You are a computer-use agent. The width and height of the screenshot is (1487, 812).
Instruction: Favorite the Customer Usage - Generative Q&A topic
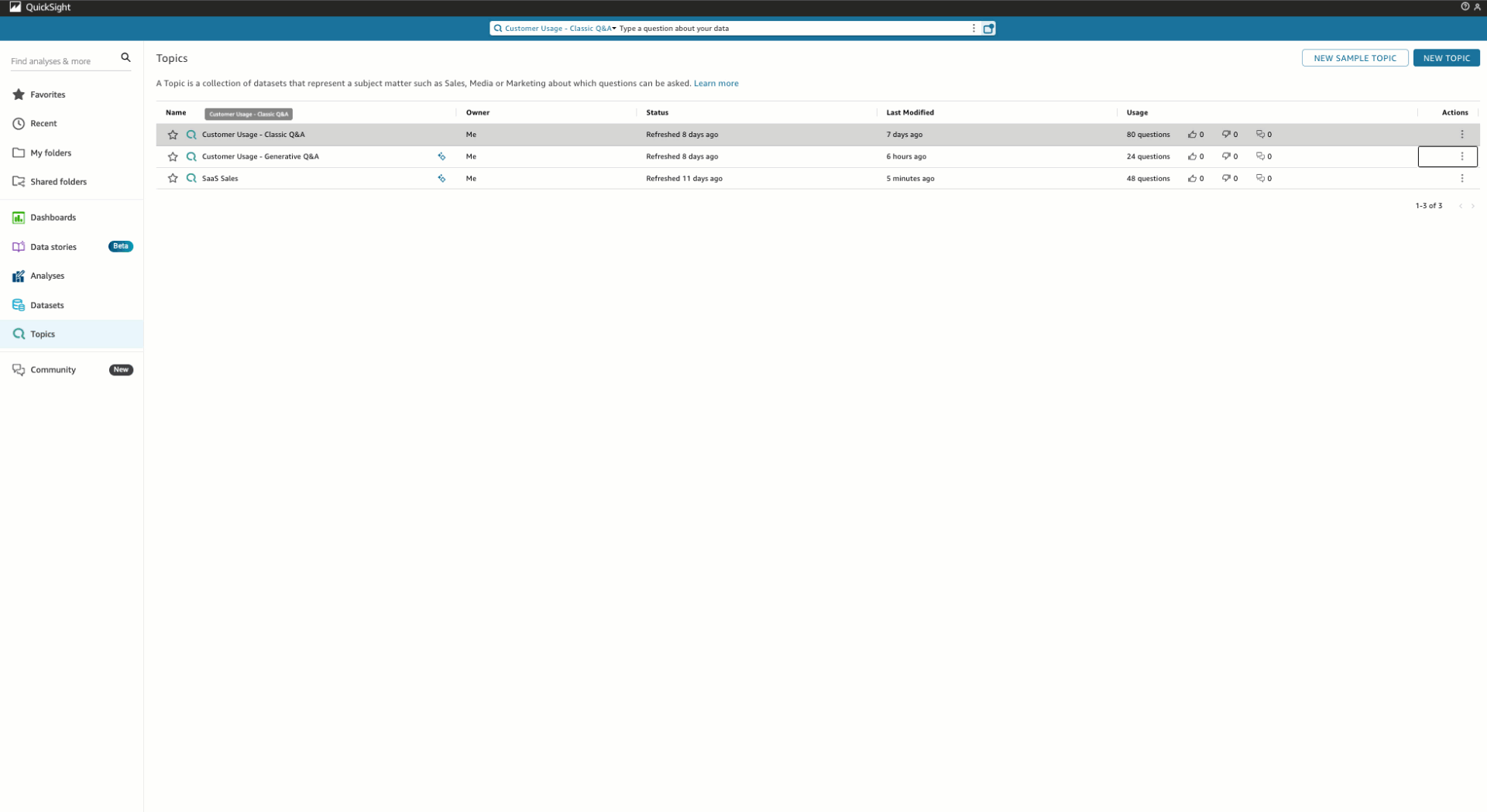172,156
